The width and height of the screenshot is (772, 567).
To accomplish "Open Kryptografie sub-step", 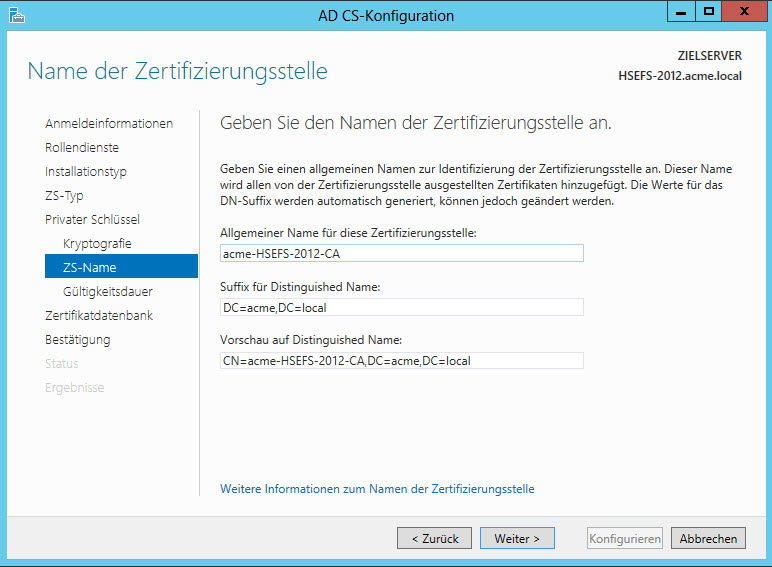I will (x=97, y=244).
